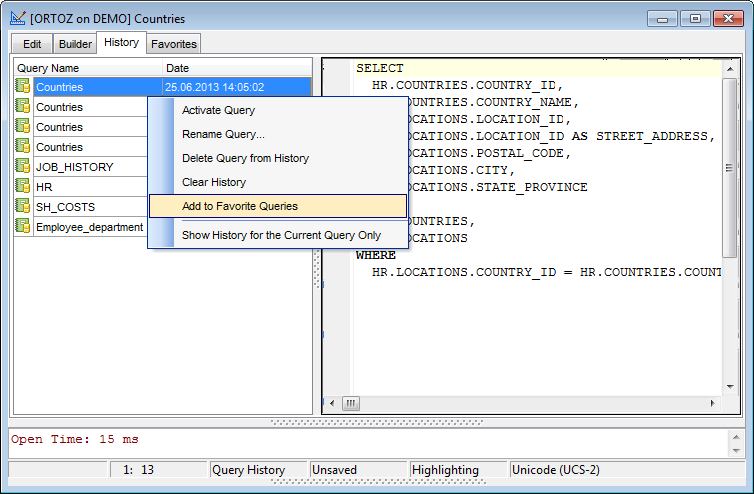Select the Employee_department query row
This screenshot has width=754, height=494.
pyautogui.click(x=81, y=227)
